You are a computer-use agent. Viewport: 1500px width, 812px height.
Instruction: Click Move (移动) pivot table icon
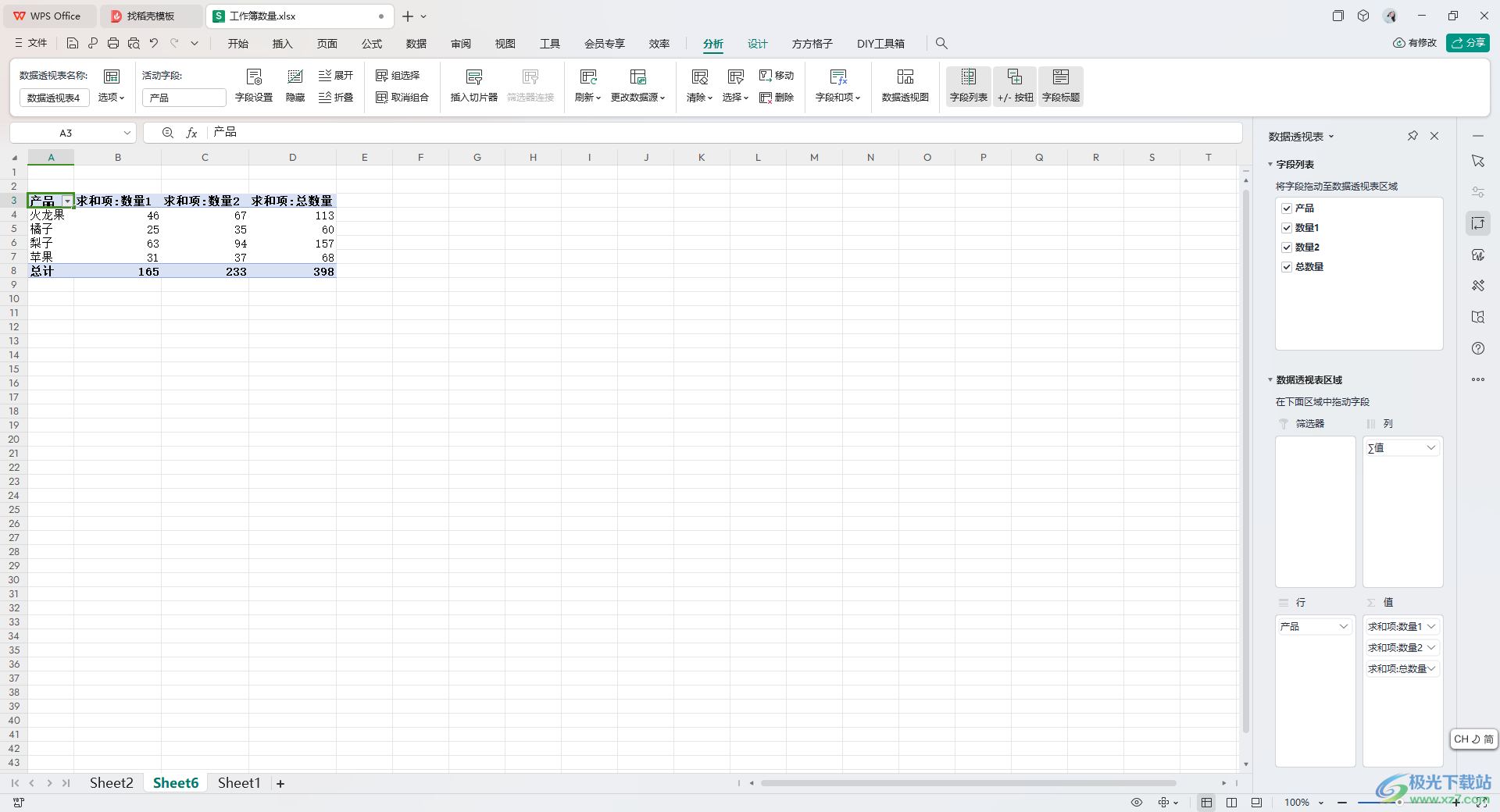[x=777, y=75]
